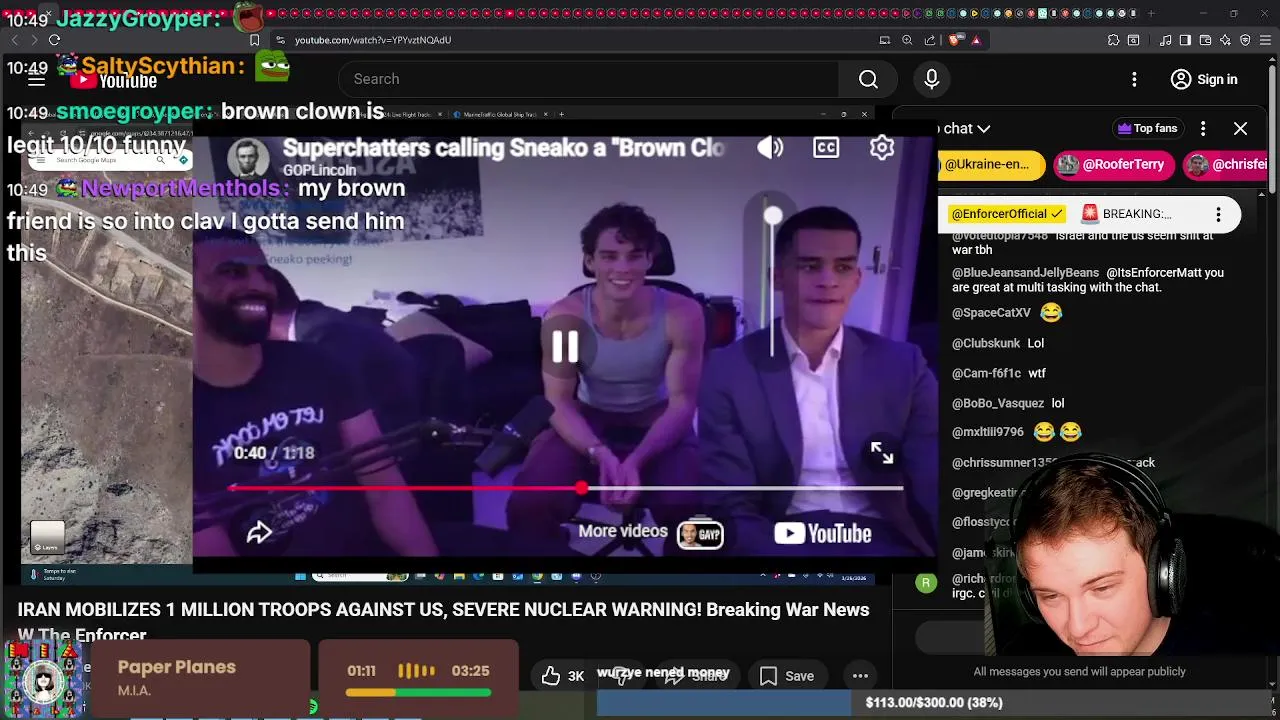Image resolution: width=1280 pixels, height=720 pixels.
Task: Click embedded video title Superchatters calling Sneako
Action: [503, 148]
